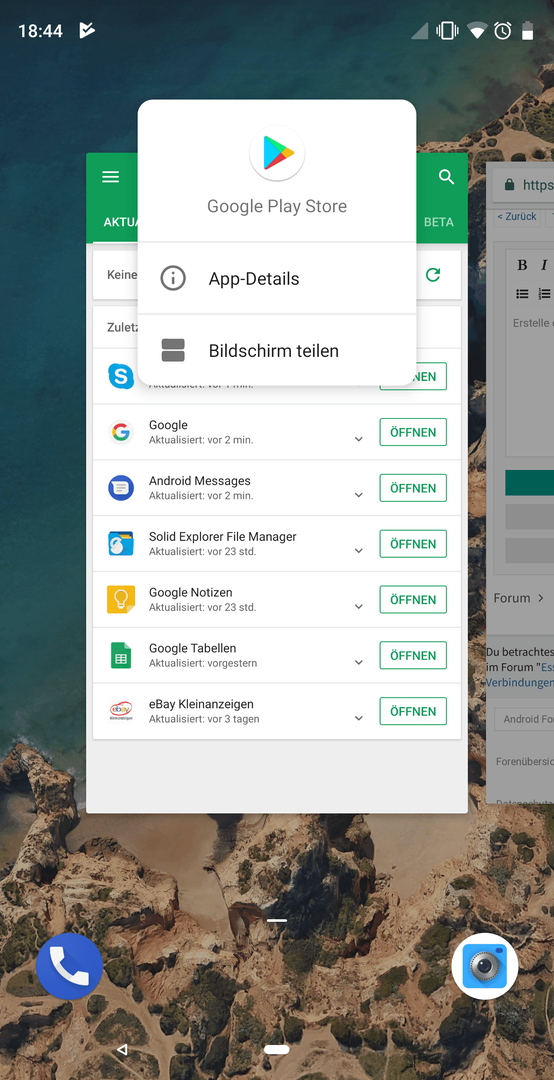Tap the info icon beside App-Details
The image size is (554, 1080).
pos(173,279)
